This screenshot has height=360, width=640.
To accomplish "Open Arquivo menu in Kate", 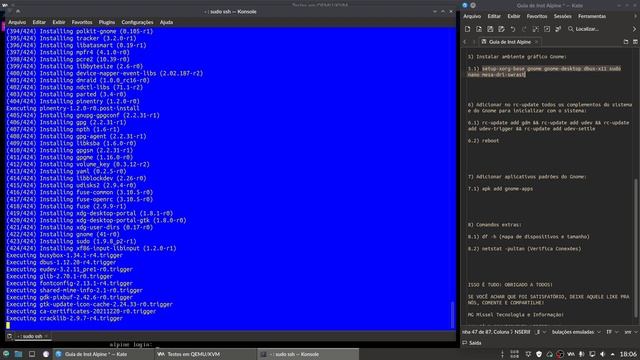I will 472,16.
